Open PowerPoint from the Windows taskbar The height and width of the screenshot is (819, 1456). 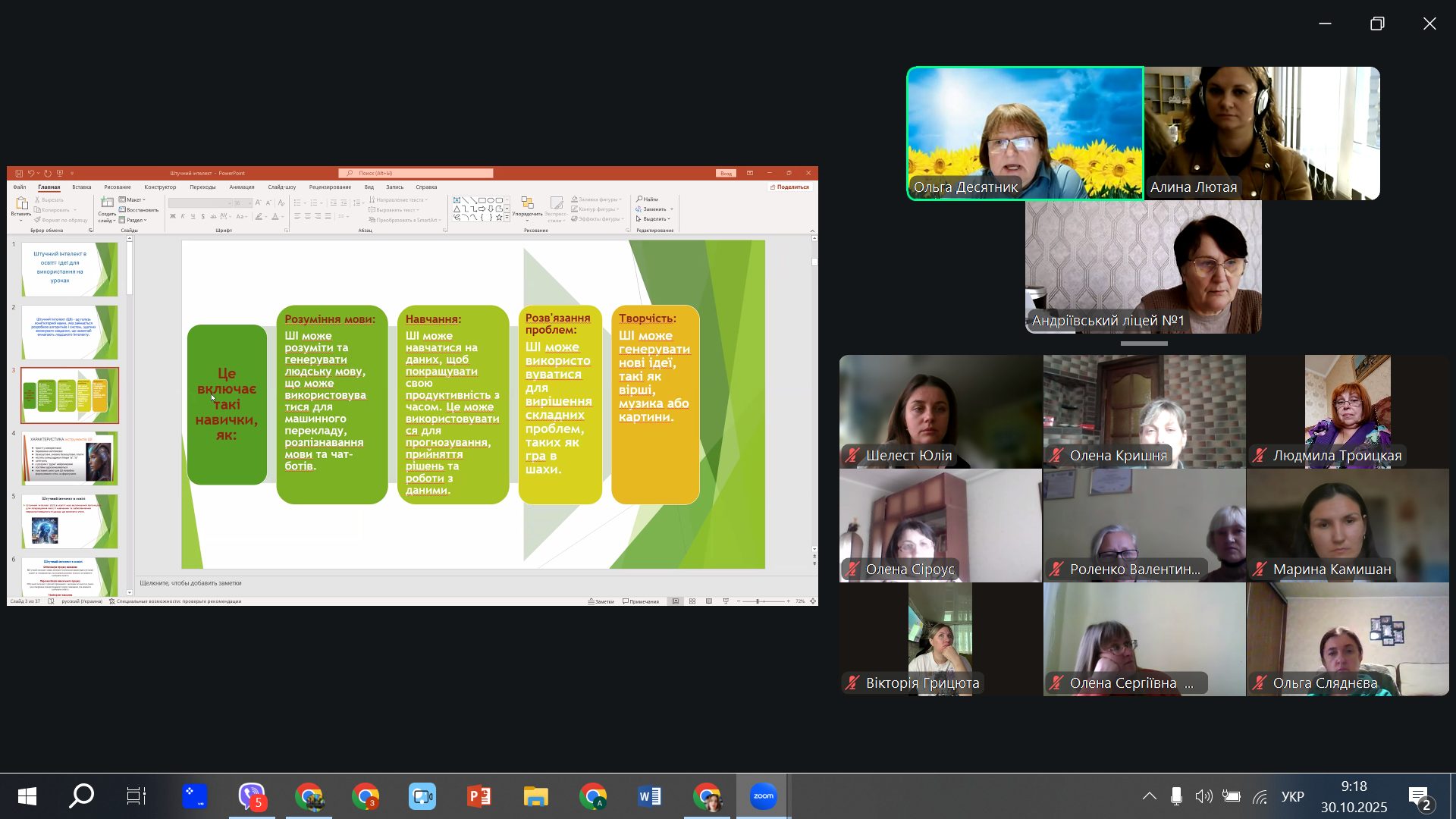(x=479, y=796)
